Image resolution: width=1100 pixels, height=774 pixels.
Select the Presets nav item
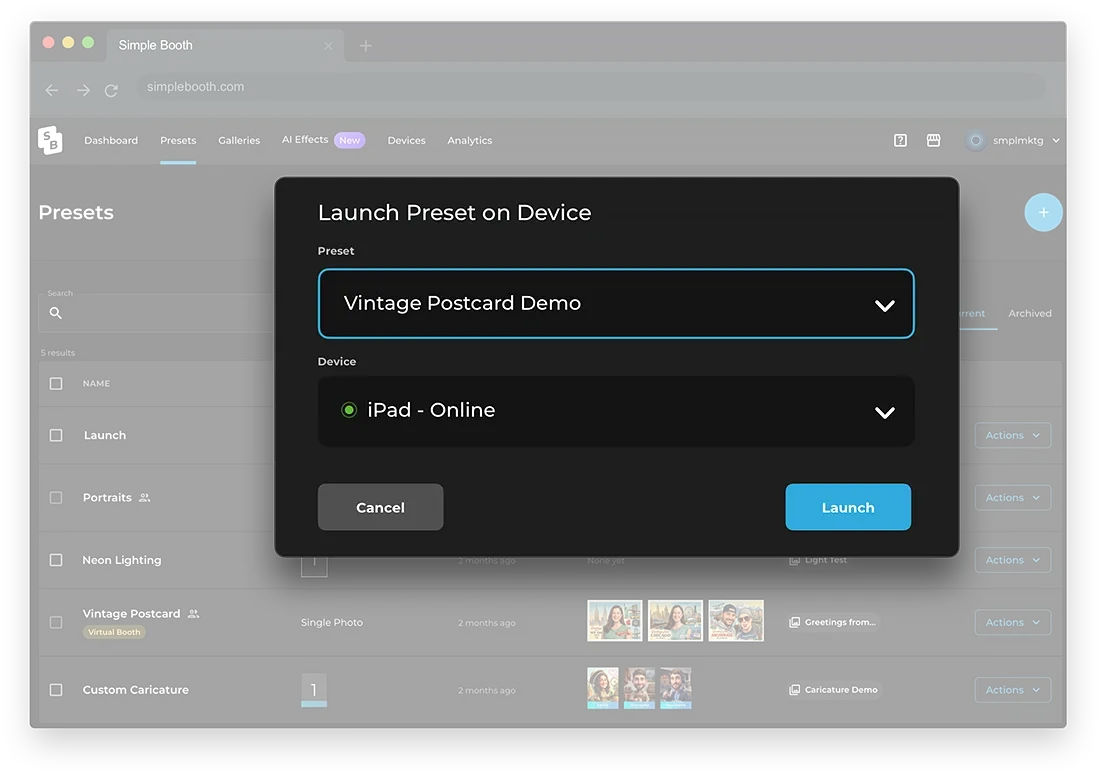point(178,140)
